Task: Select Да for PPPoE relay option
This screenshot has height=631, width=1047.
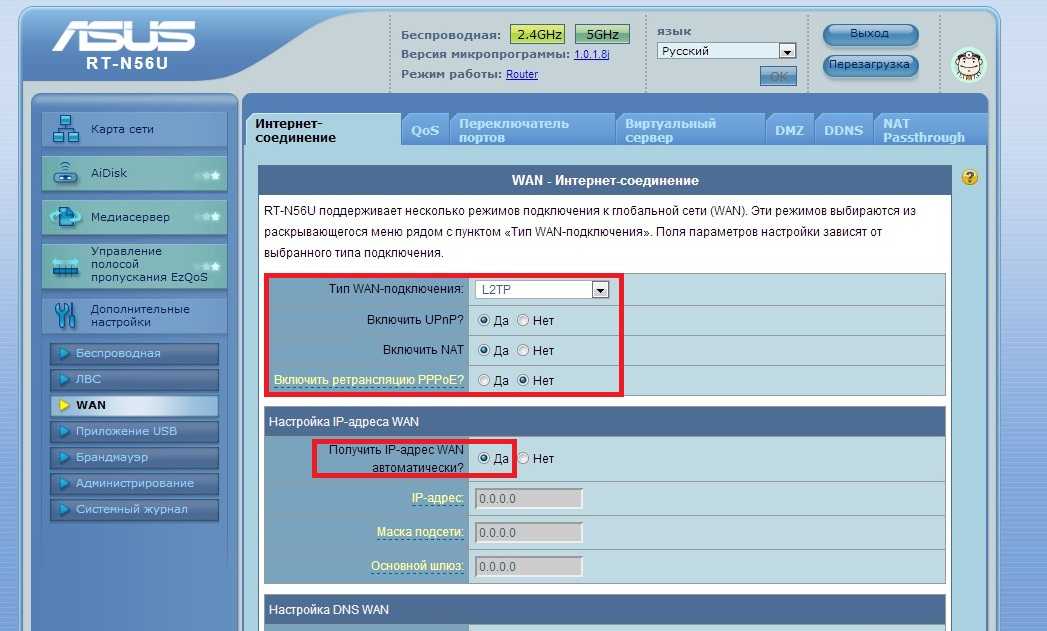Action: (x=485, y=381)
